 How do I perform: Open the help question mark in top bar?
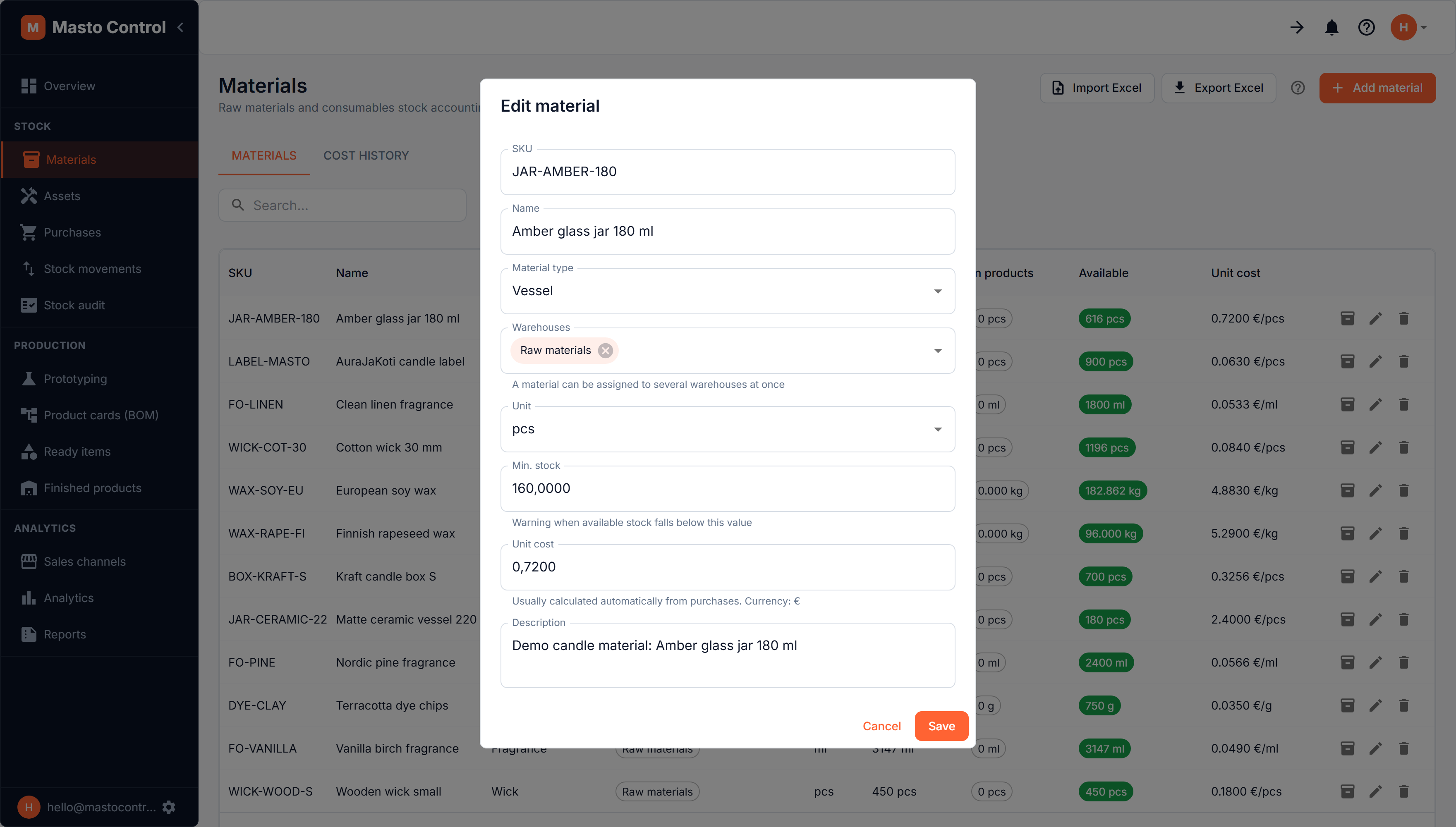[1366, 27]
